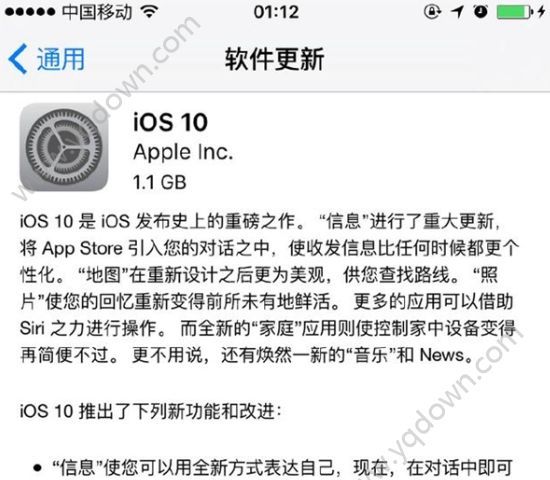Tap the alarm clock status icon
This screenshot has height=480, width=550.
pyautogui.click(x=481, y=12)
